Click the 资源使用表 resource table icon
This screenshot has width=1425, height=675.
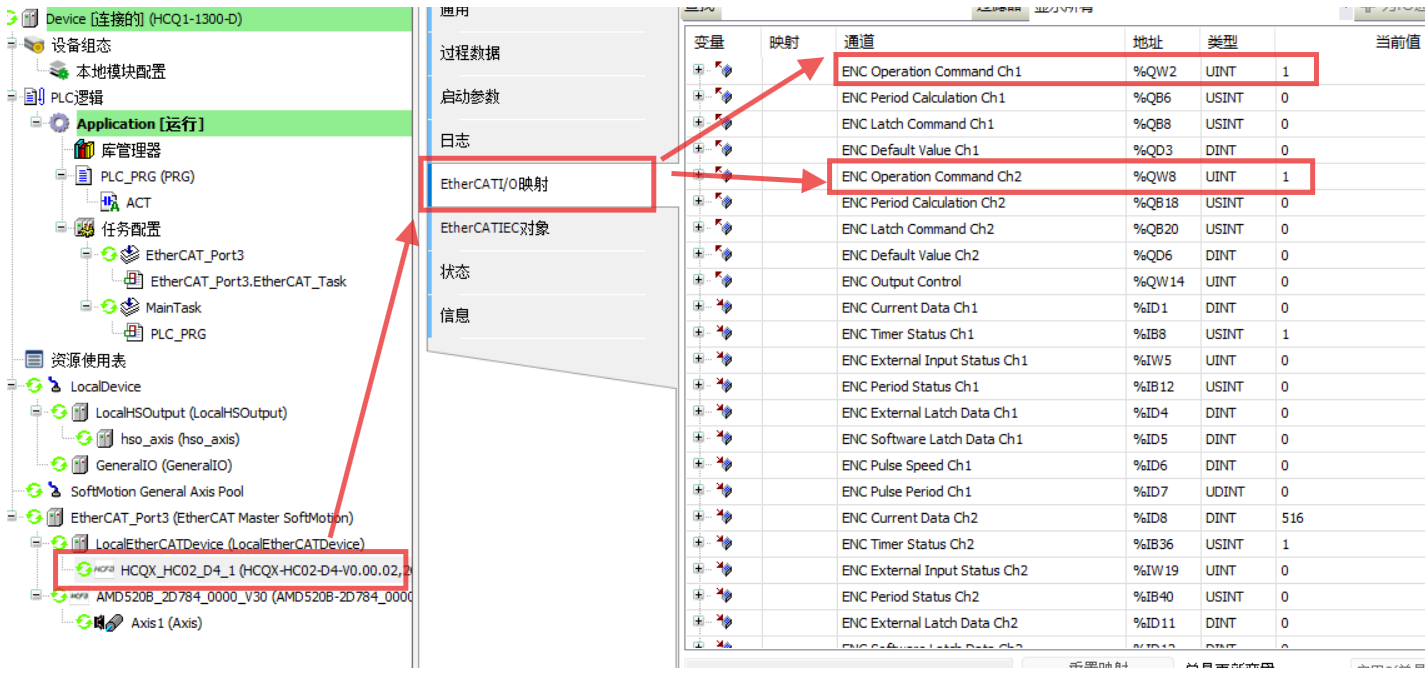(34, 360)
